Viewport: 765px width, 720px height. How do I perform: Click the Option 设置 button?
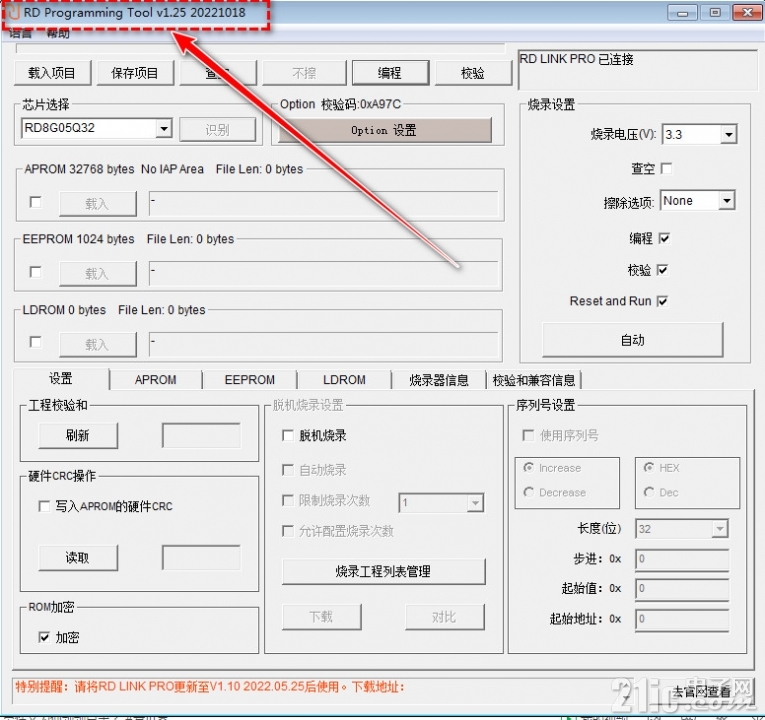coord(384,130)
